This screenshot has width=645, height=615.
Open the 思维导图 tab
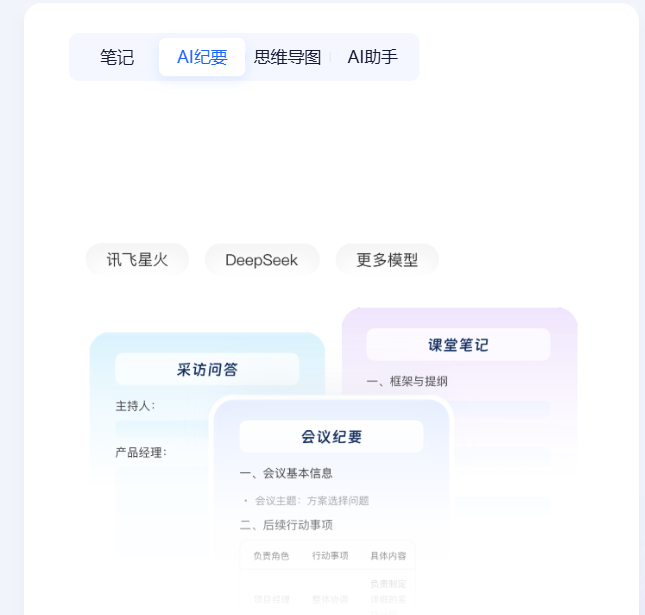pyautogui.click(x=288, y=57)
